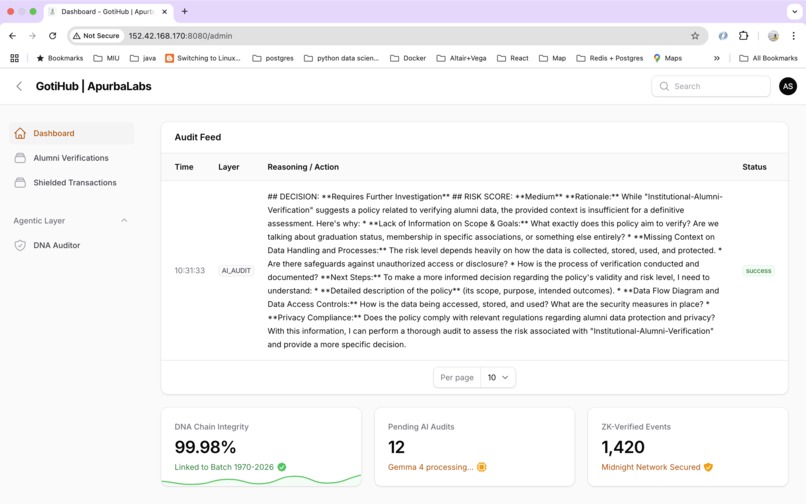This screenshot has width=806, height=504.
Task: Click the GotiHub | ApurbaLabs title
Action: click(94, 86)
